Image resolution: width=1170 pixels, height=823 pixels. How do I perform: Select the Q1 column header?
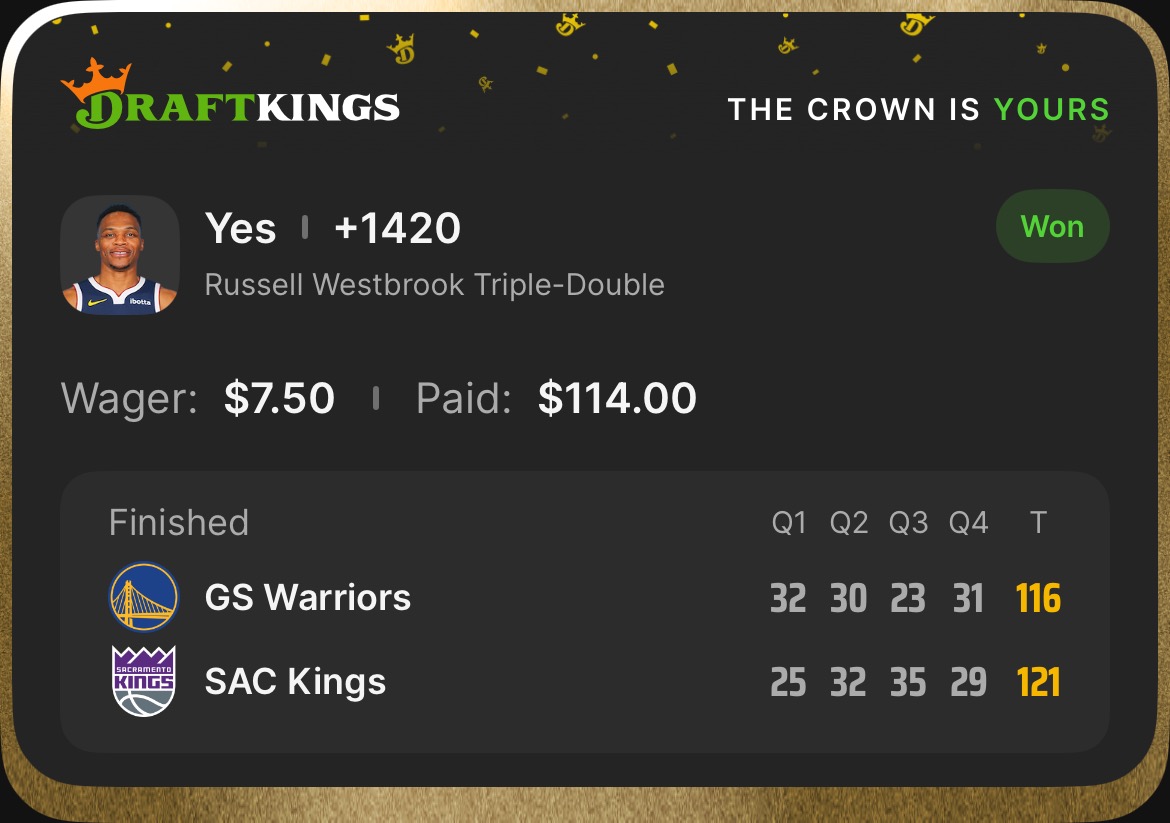point(789,523)
